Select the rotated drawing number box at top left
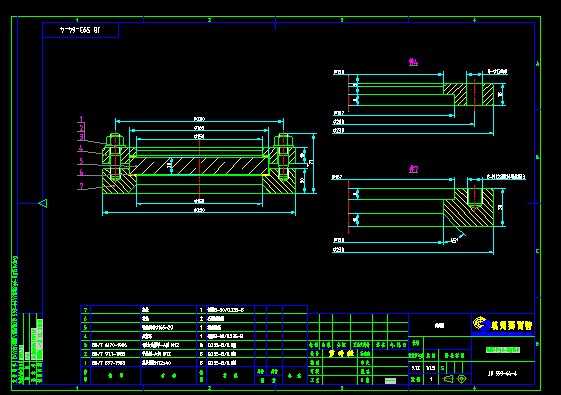The height and width of the screenshot is (395, 561). 81,30
